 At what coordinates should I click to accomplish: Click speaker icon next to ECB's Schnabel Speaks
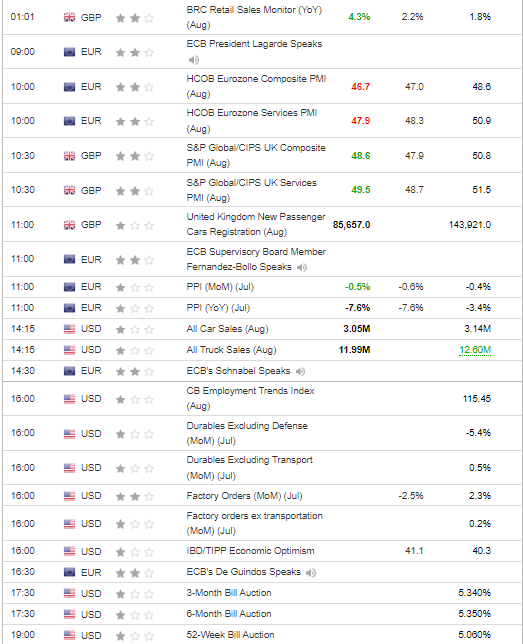click(300, 371)
